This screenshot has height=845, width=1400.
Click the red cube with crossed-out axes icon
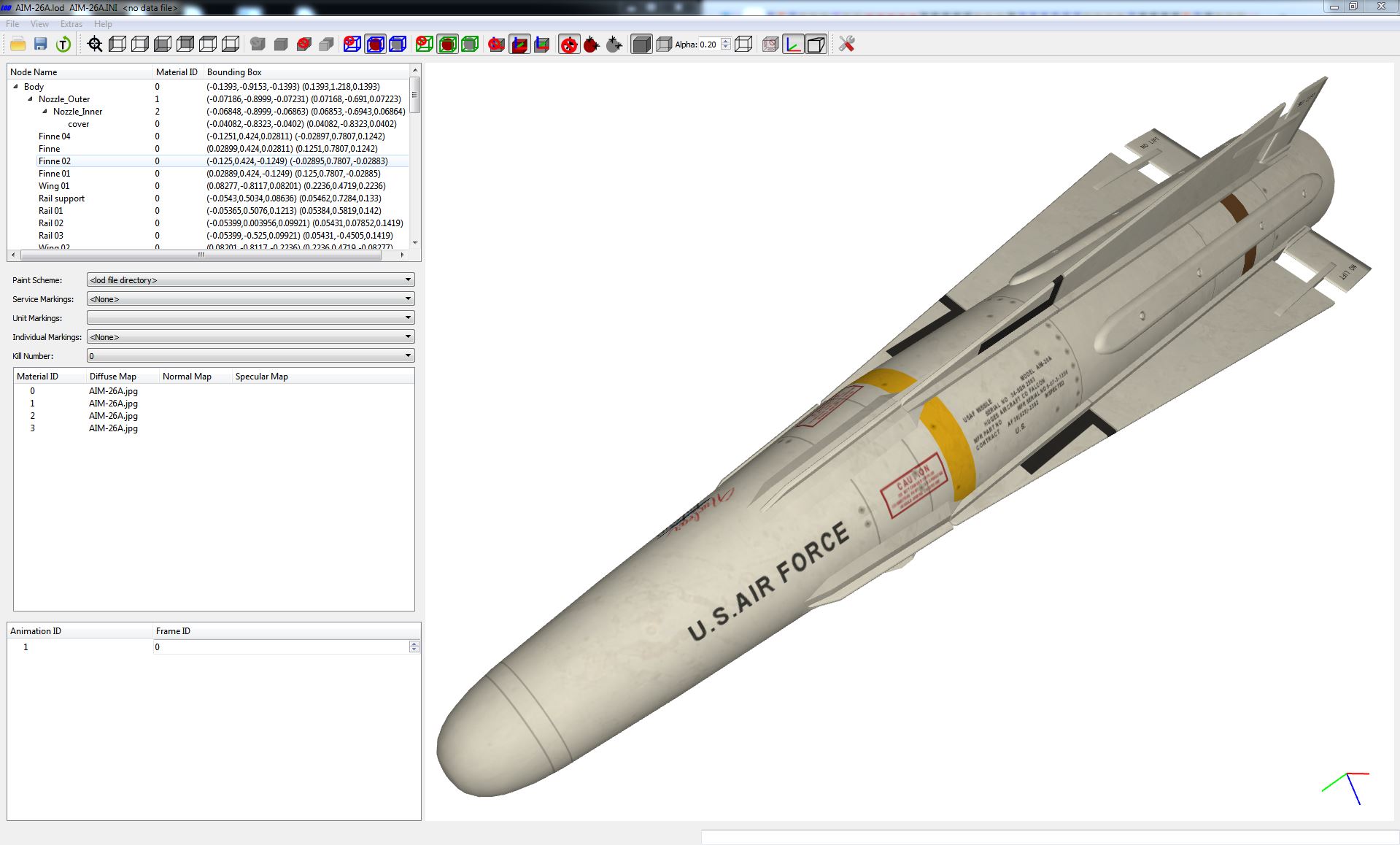click(497, 45)
